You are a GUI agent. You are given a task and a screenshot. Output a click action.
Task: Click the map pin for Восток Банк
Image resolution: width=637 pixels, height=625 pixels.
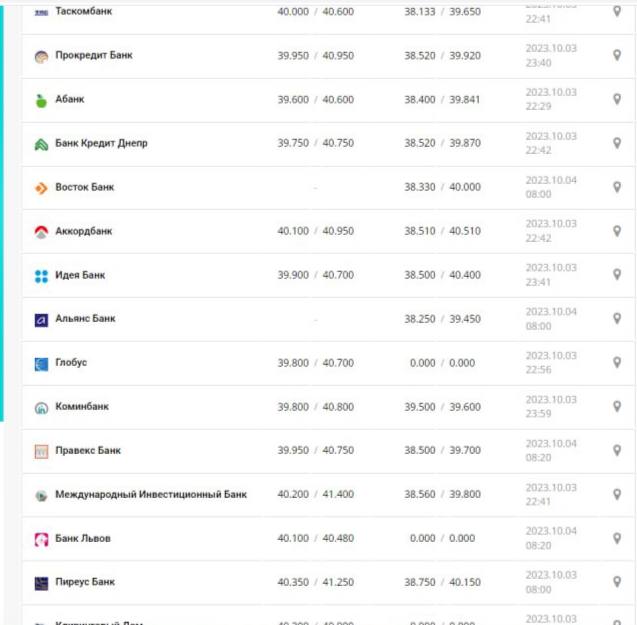[617, 187]
